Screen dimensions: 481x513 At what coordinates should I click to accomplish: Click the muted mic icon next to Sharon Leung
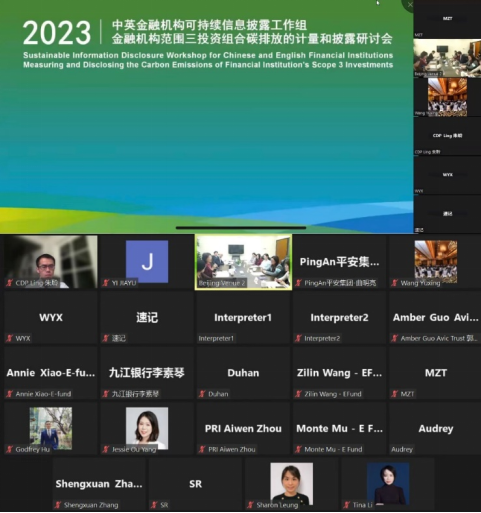(x=251, y=505)
